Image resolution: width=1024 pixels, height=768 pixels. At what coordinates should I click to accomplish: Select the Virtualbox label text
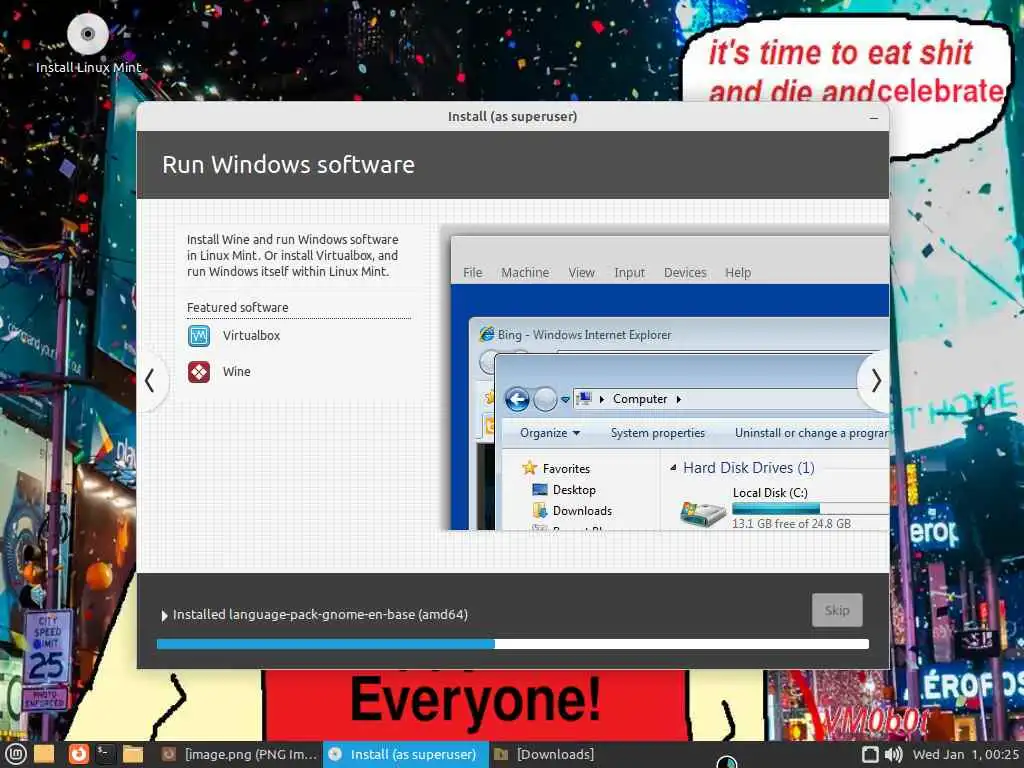251,336
